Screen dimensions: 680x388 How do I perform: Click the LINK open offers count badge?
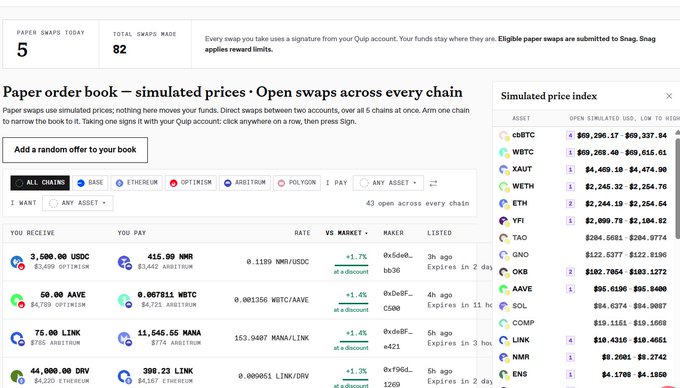pos(570,341)
